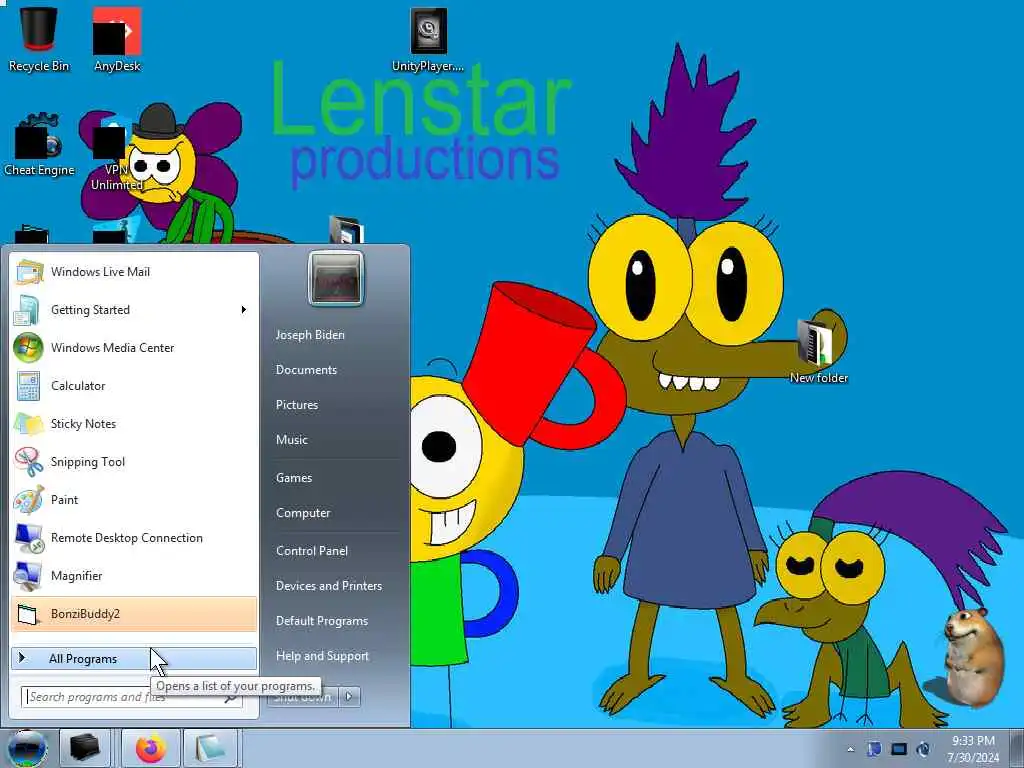The height and width of the screenshot is (768, 1024).
Task: Launch Firefox from the taskbar
Action: [x=150, y=748]
